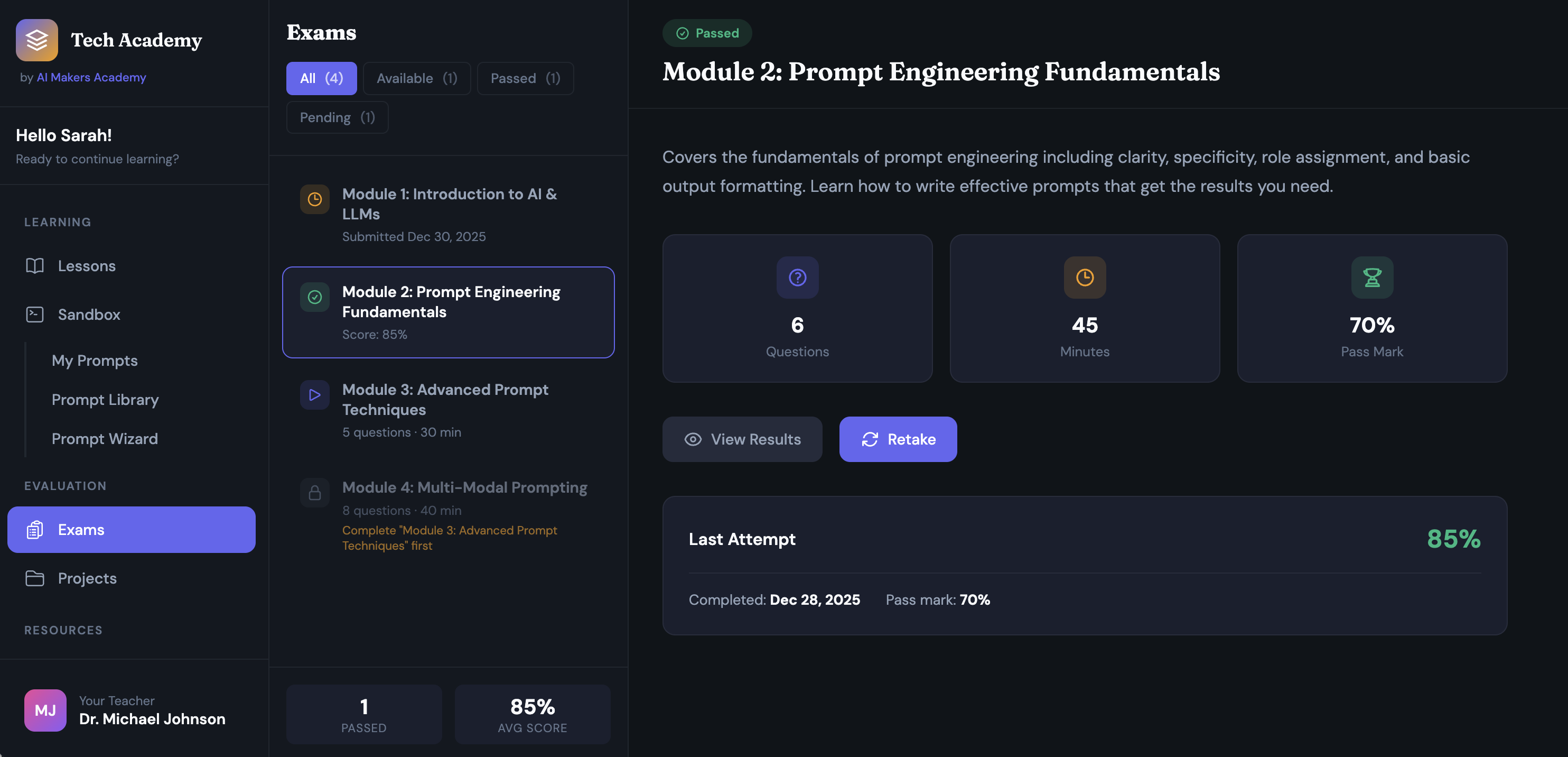Viewport: 1568px width, 757px height.
Task: Click the Projects folder icon
Action: tap(35, 578)
